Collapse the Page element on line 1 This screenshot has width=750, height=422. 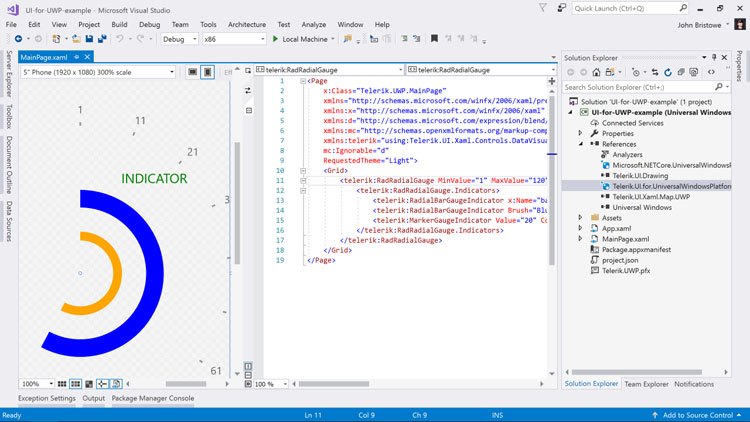(303, 81)
